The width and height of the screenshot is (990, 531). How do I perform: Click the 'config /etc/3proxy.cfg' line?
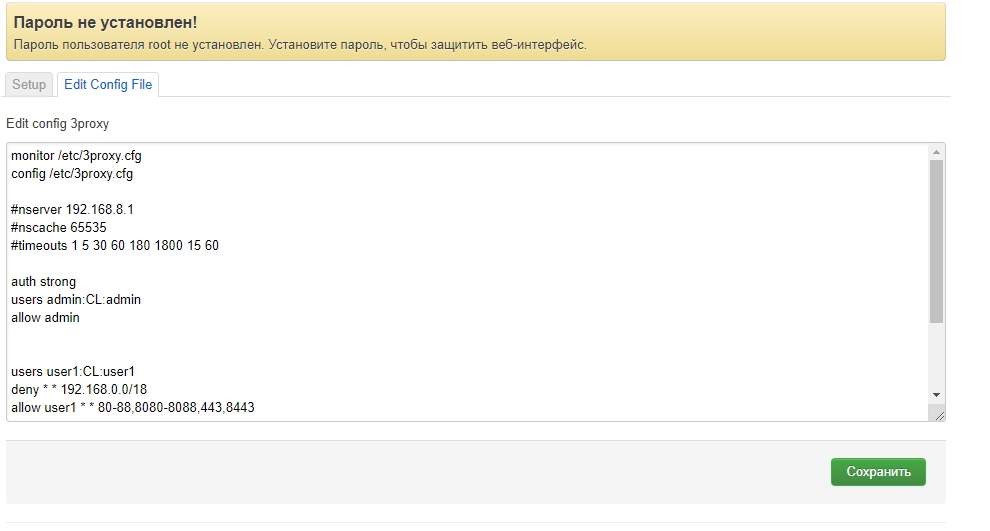pyautogui.click(x=72, y=174)
